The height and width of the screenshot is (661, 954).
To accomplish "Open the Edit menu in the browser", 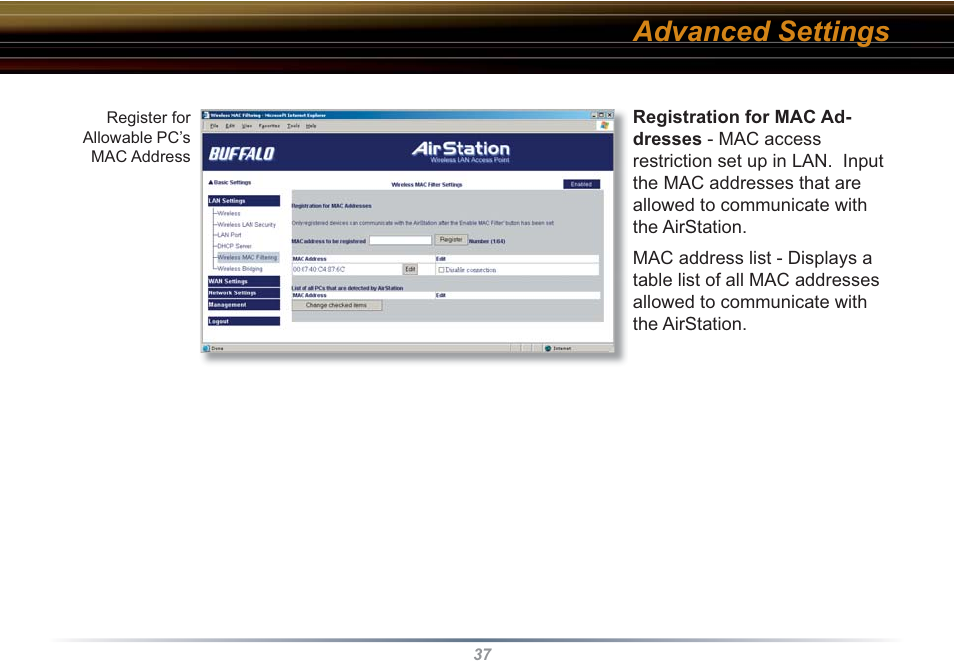I will (230, 126).
